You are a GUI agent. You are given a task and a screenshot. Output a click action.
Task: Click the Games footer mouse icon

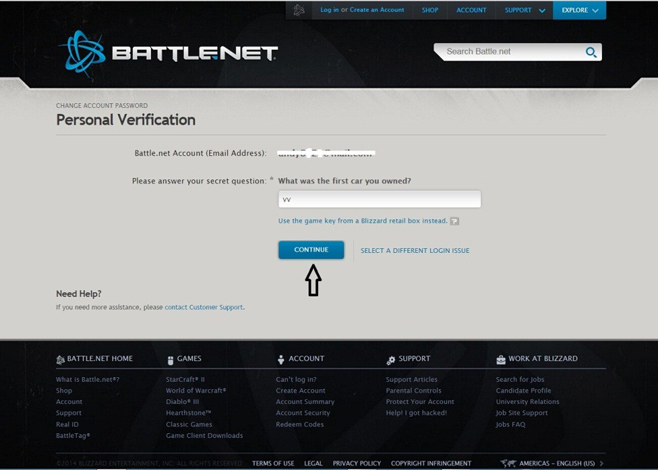170,360
